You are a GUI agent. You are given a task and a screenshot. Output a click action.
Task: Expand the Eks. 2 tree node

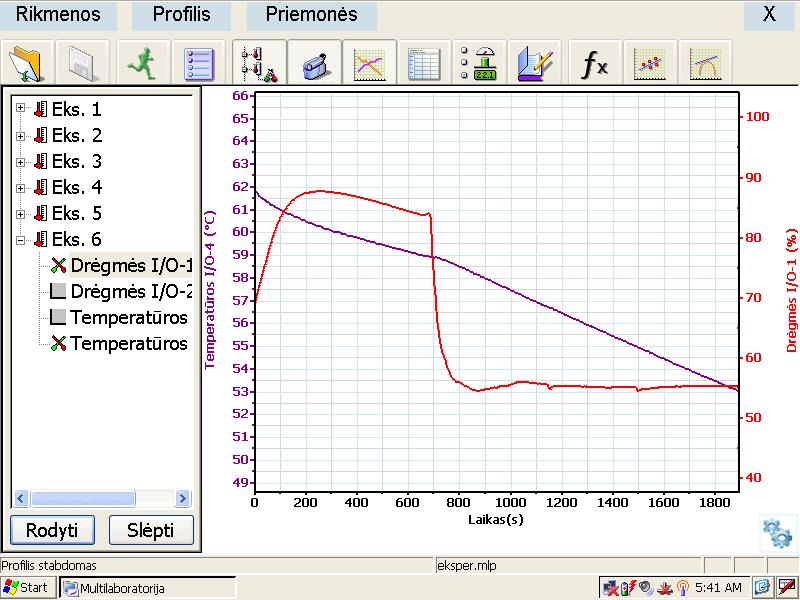pos(20,136)
